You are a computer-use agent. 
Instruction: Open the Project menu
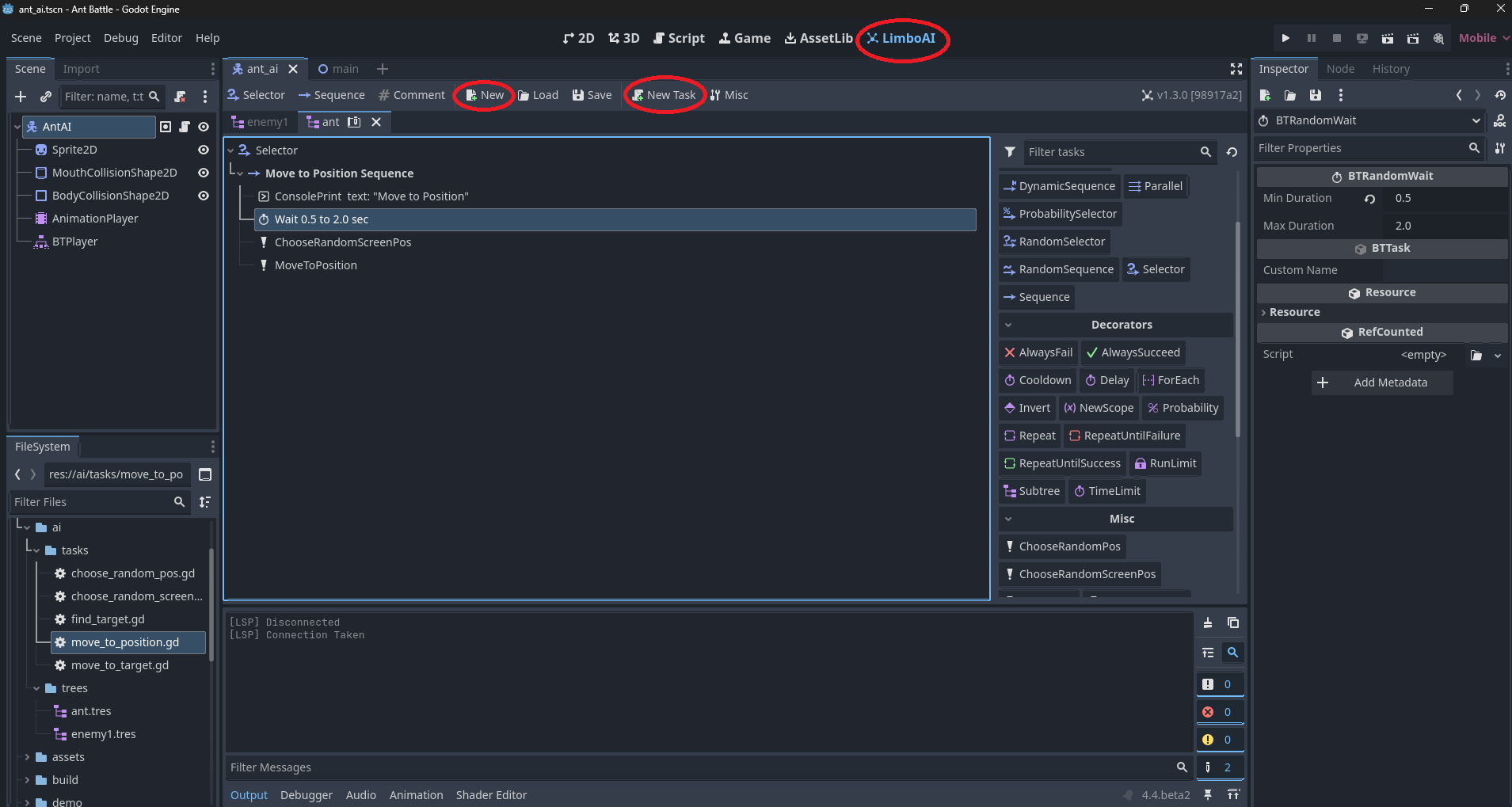point(73,38)
